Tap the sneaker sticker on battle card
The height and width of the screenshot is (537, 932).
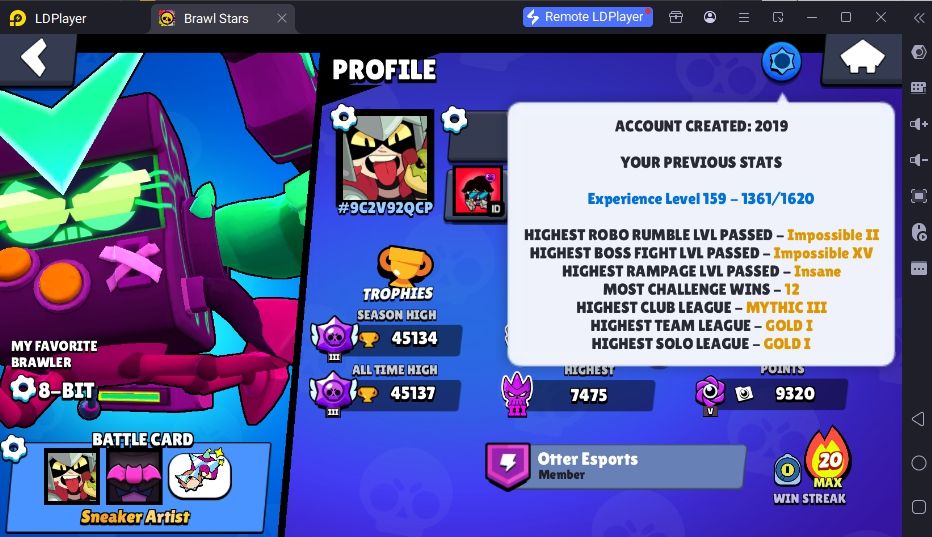(200, 474)
